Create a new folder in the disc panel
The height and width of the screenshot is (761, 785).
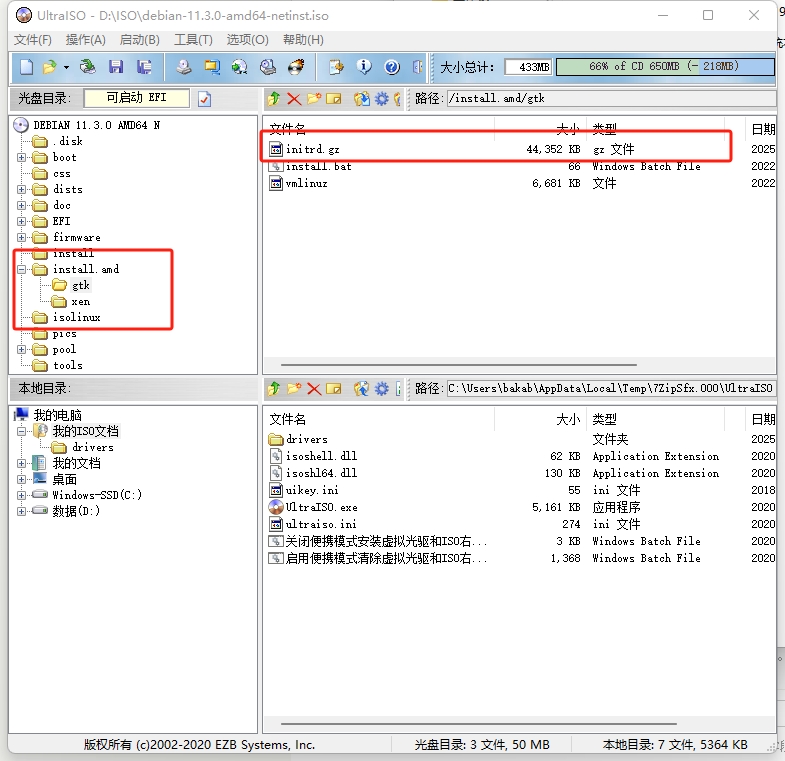[314, 99]
